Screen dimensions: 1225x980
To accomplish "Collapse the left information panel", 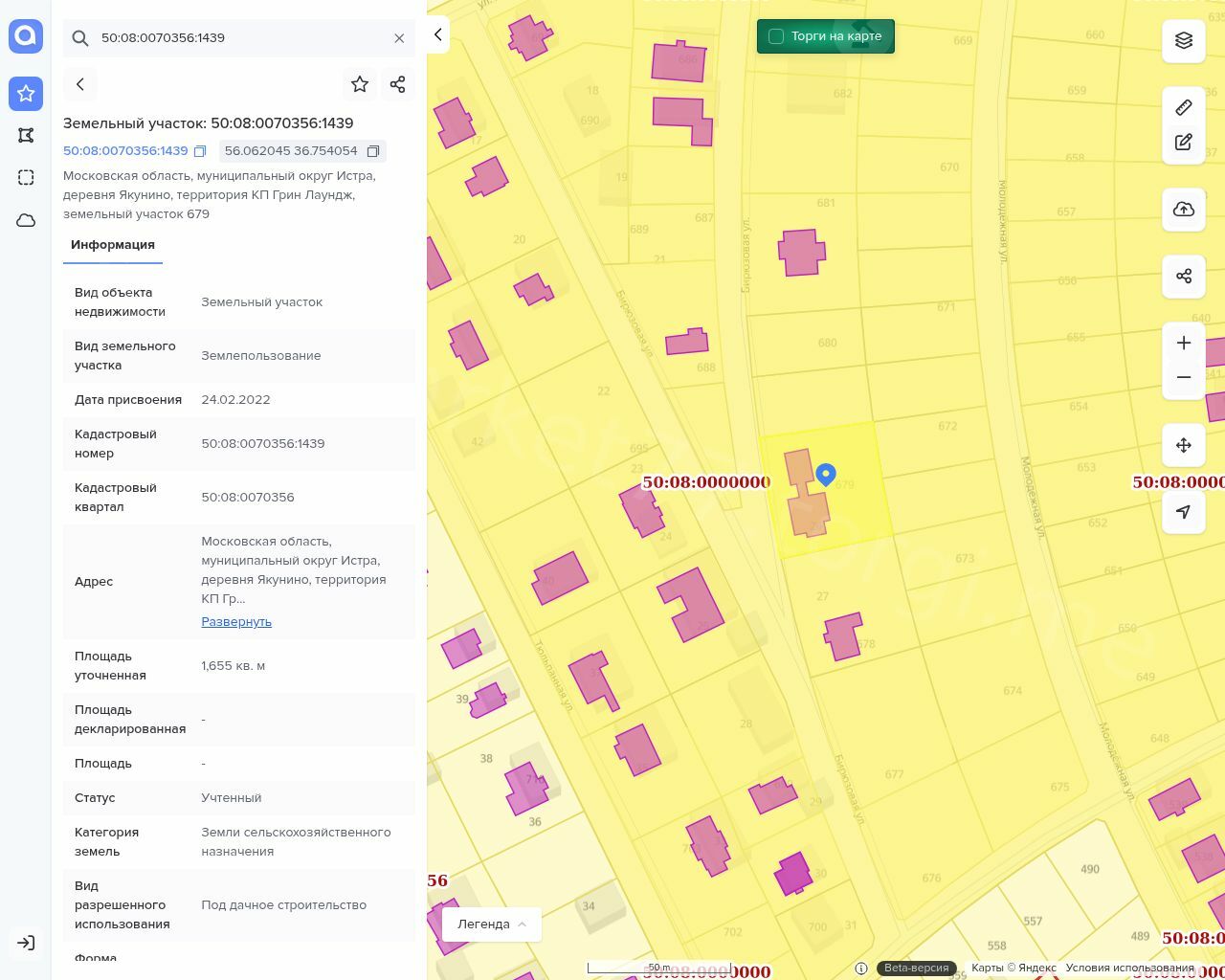I will [x=437, y=35].
